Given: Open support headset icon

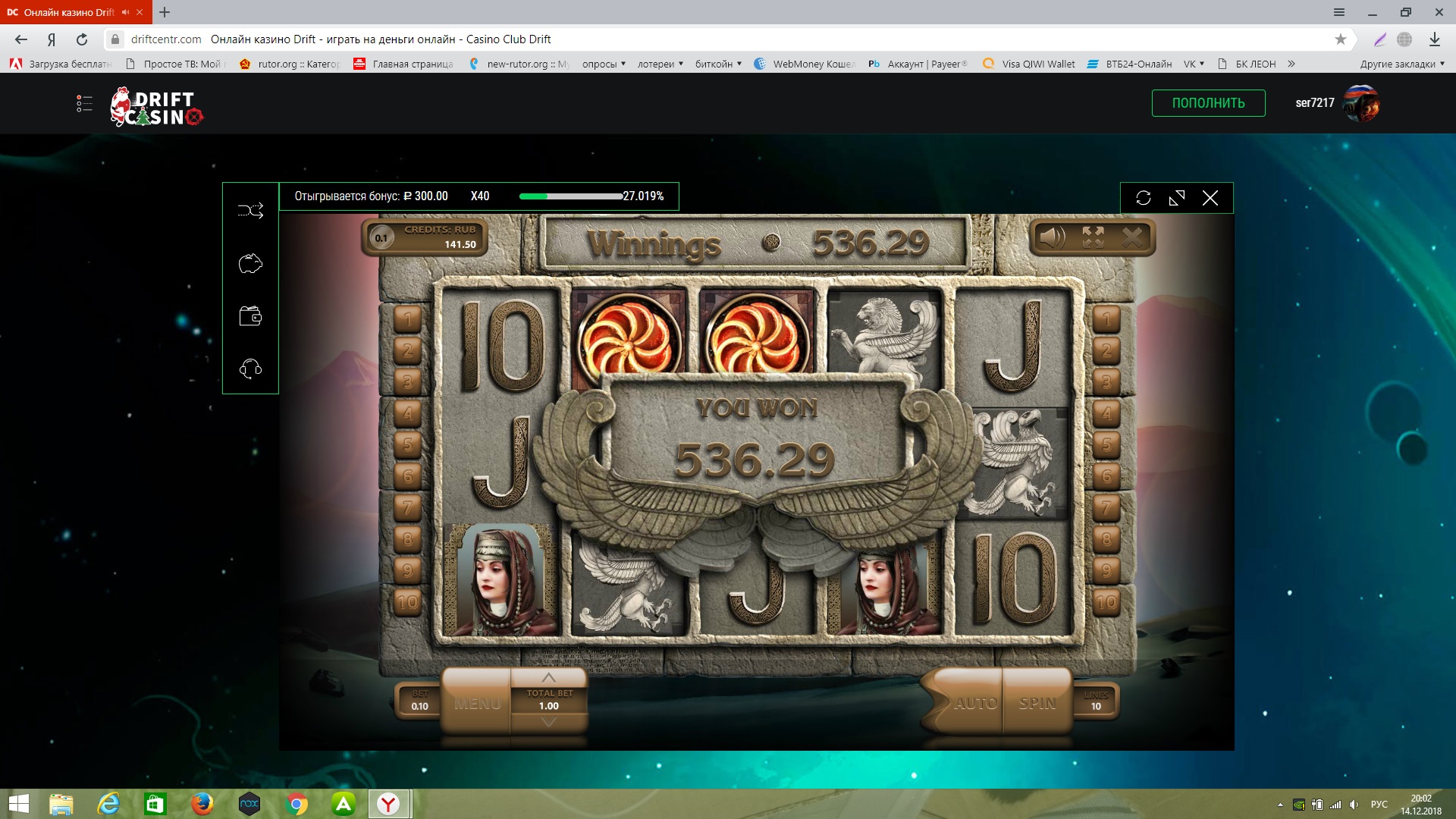Looking at the screenshot, I should [x=250, y=369].
